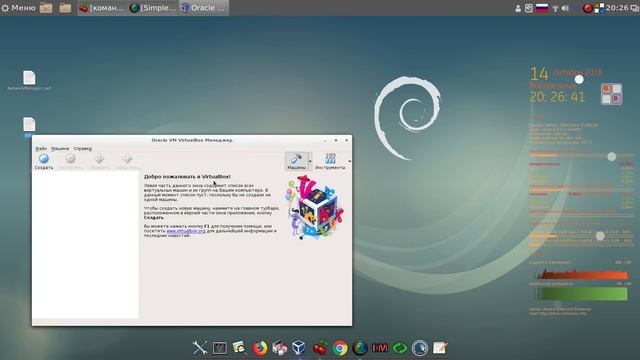Open the Машина menu in VirtualBox
The width and height of the screenshot is (640, 360).
click(60, 149)
